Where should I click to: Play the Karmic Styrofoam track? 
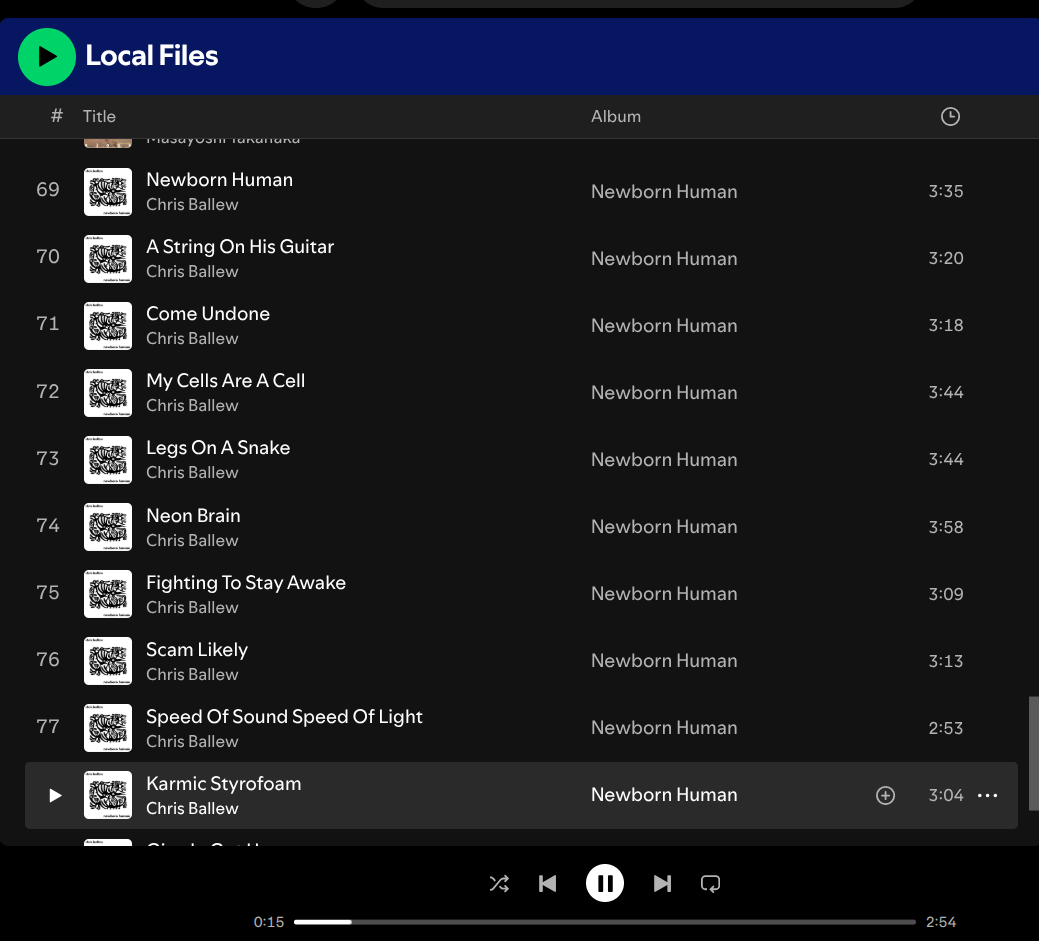[55, 795]
